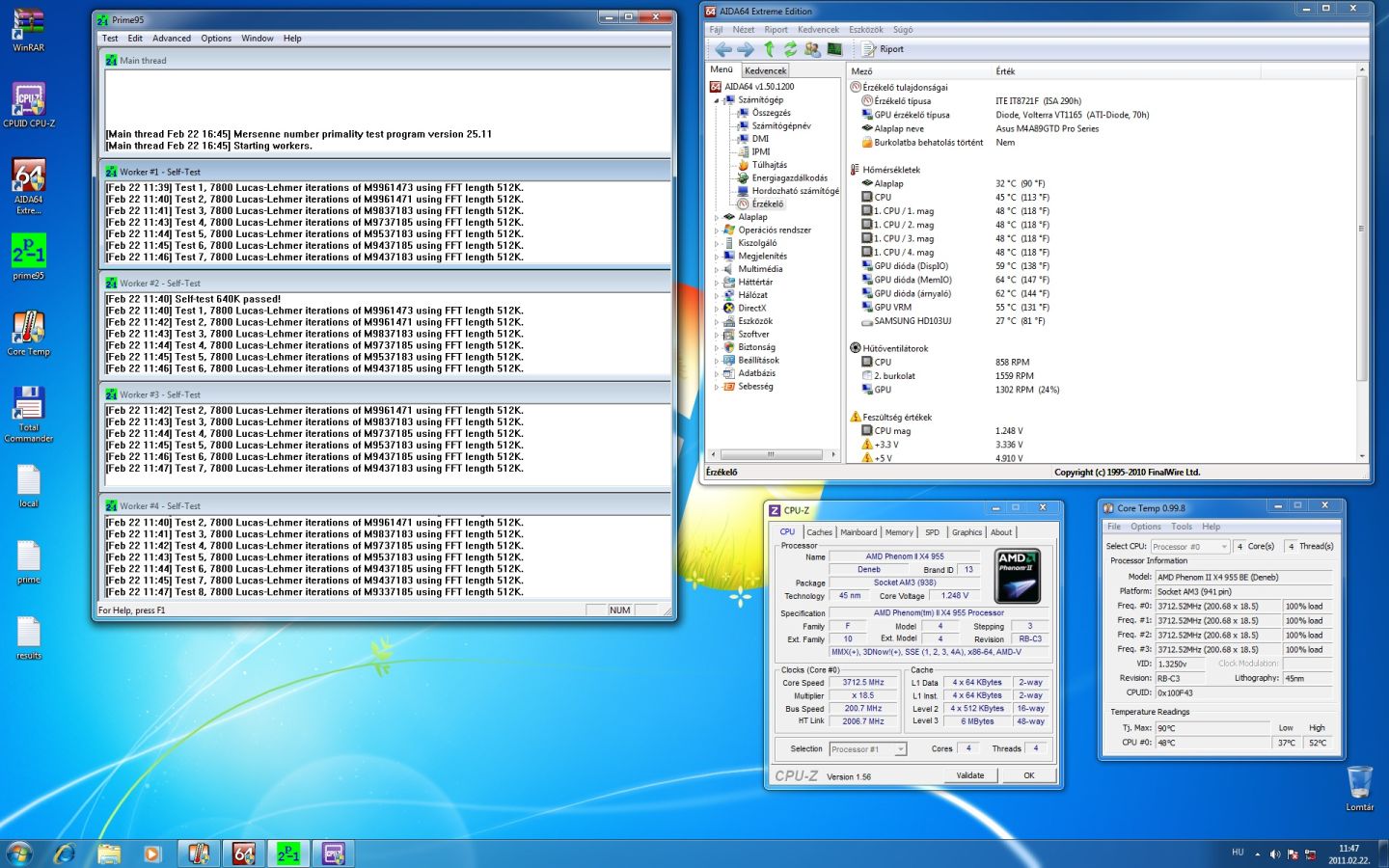Viewport: 1389px width, 868px height.
Task: Click AIDA64 Refresh toolbar icon
Action: click(x=790, y=49)
